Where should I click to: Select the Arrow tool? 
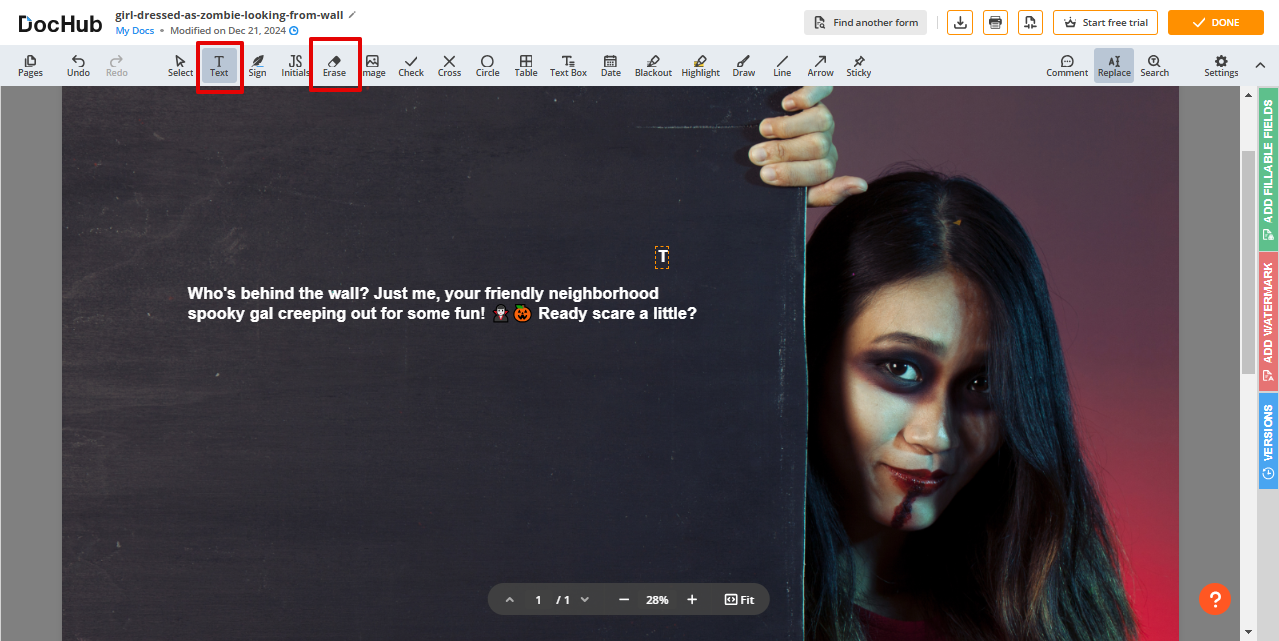(x=820, y=66)
